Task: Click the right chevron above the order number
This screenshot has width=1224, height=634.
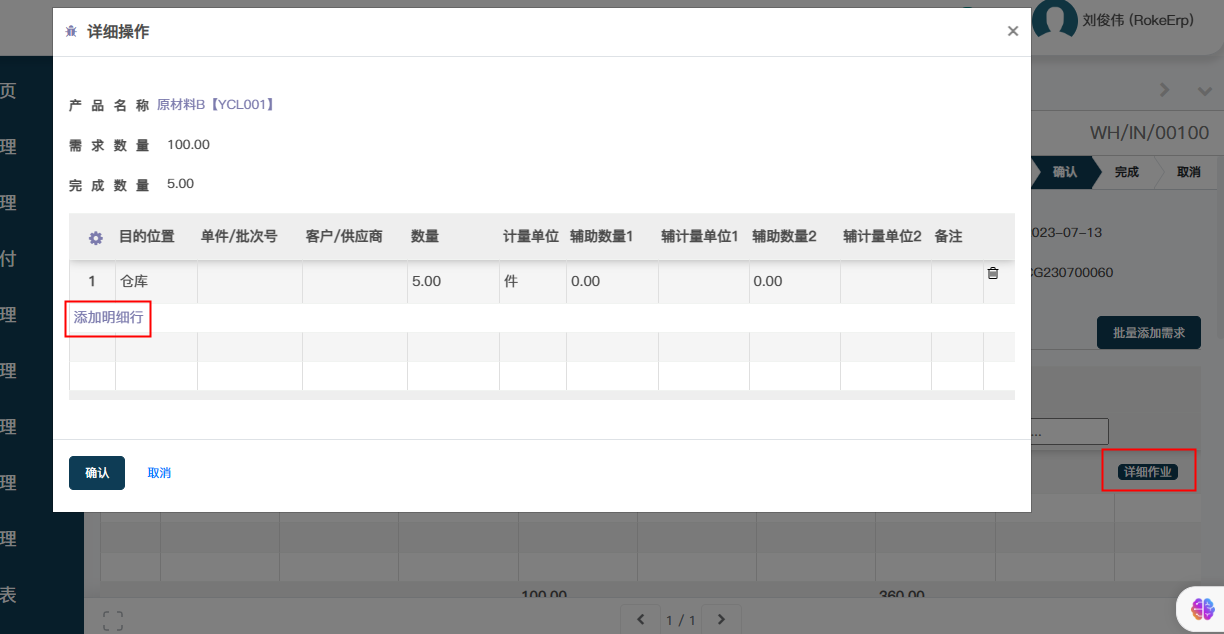Action: 1164,90
